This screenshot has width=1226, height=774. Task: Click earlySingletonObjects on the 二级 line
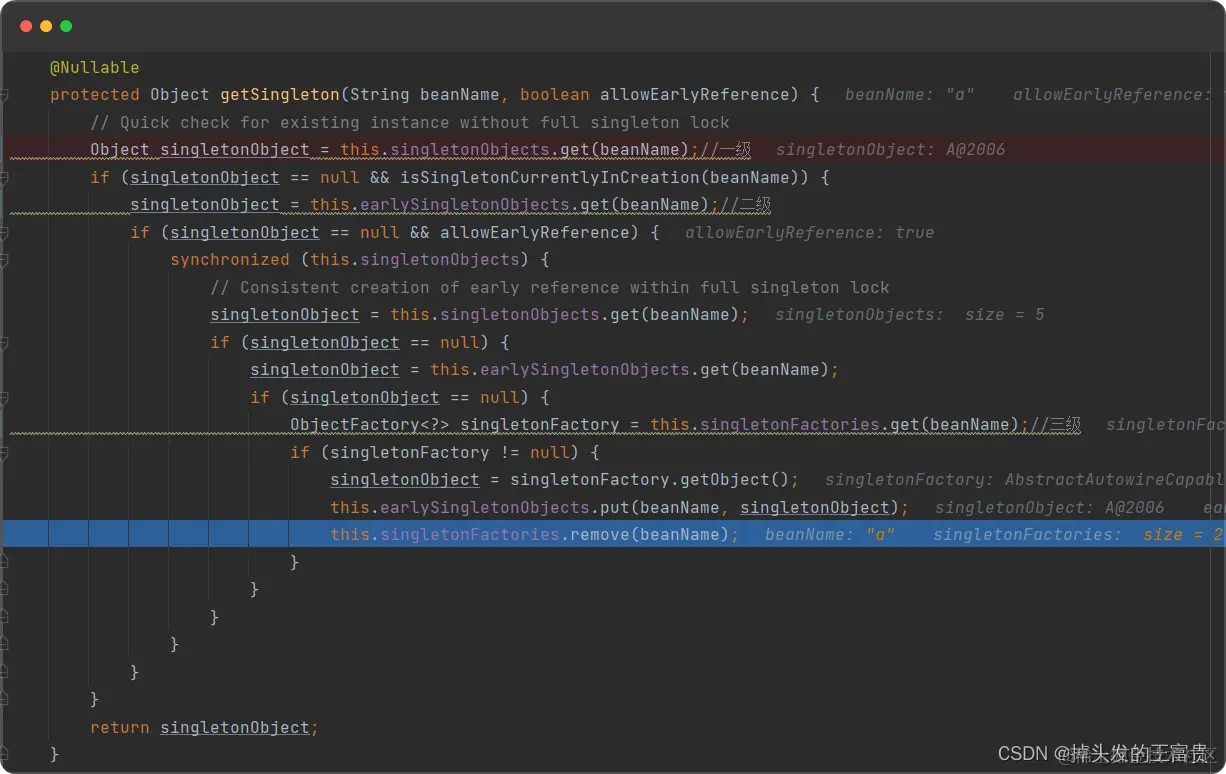(x=465, y=205)
